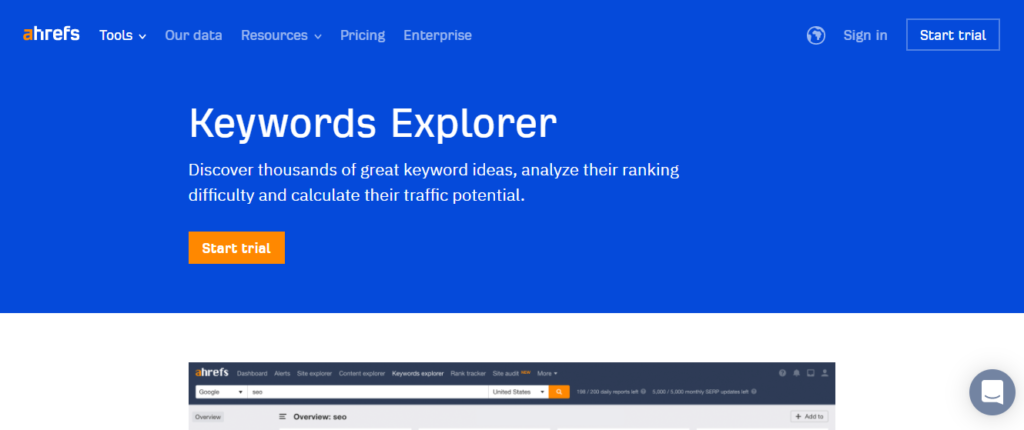The image size is (1024, 430).
Task: Click the Sign in link
Action: click(x=865, y=35)
